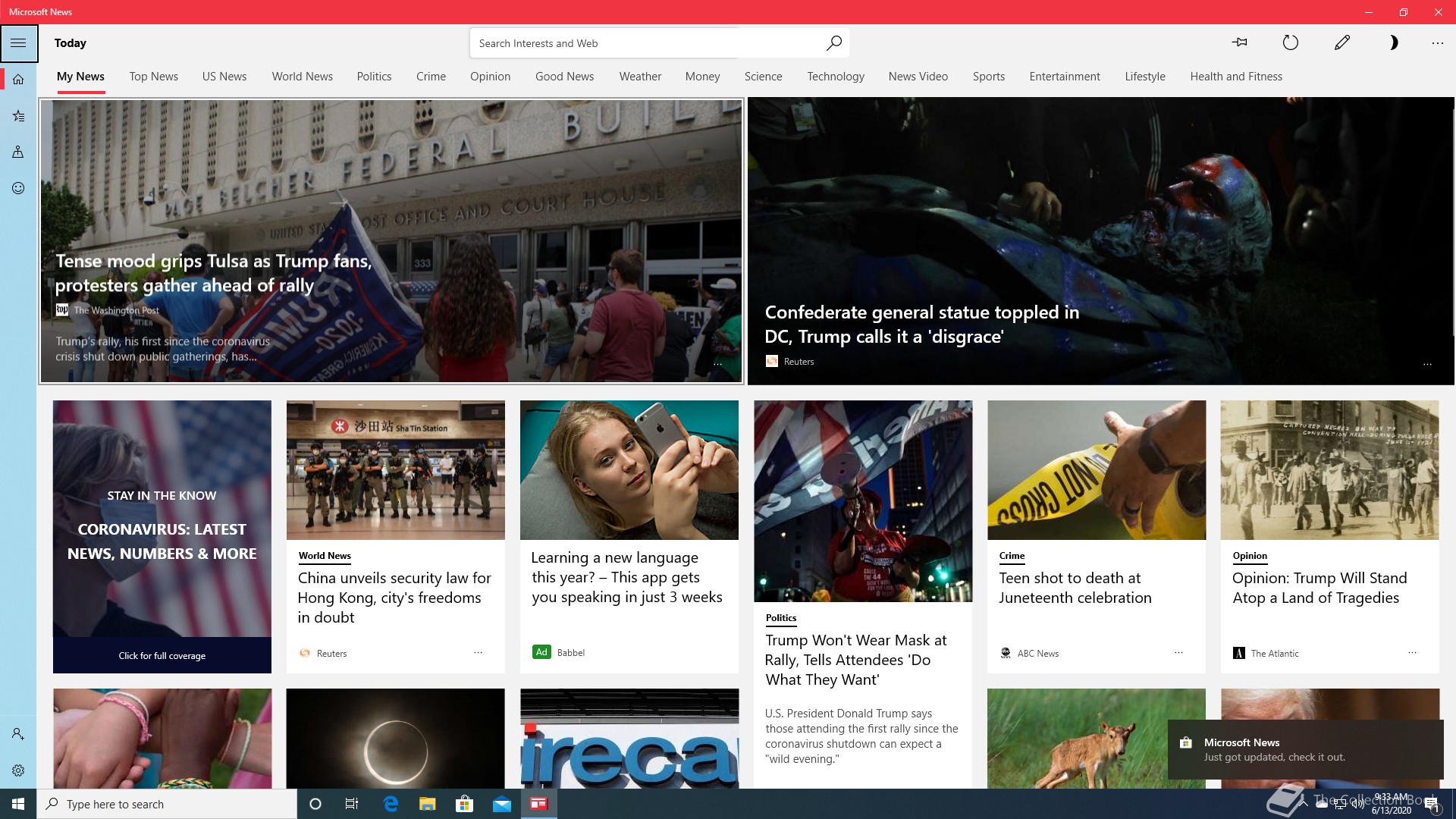Viewport: 1456px width, 819px height.
Task: Open the Money tab
Action: tap(702, 77)
